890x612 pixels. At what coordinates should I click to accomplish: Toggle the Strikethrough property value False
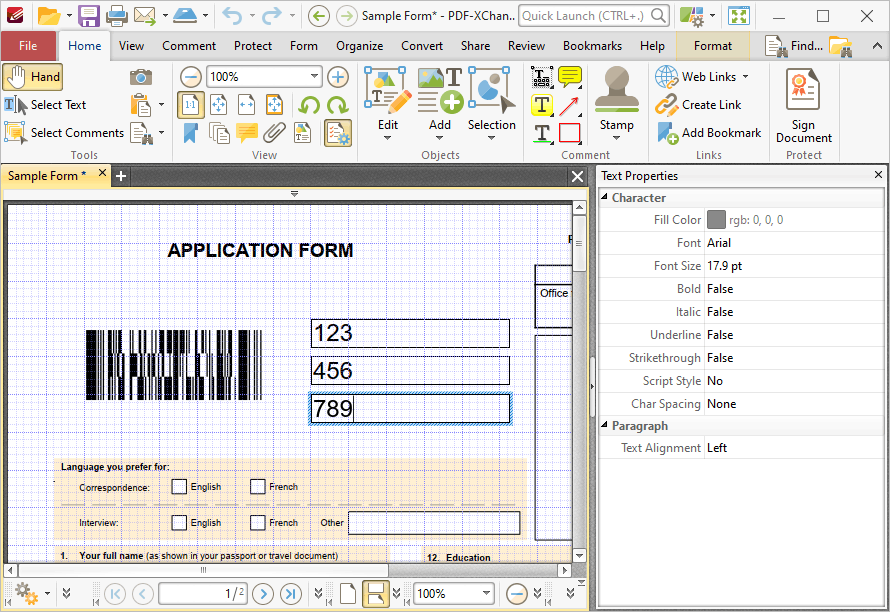point(720,358)
